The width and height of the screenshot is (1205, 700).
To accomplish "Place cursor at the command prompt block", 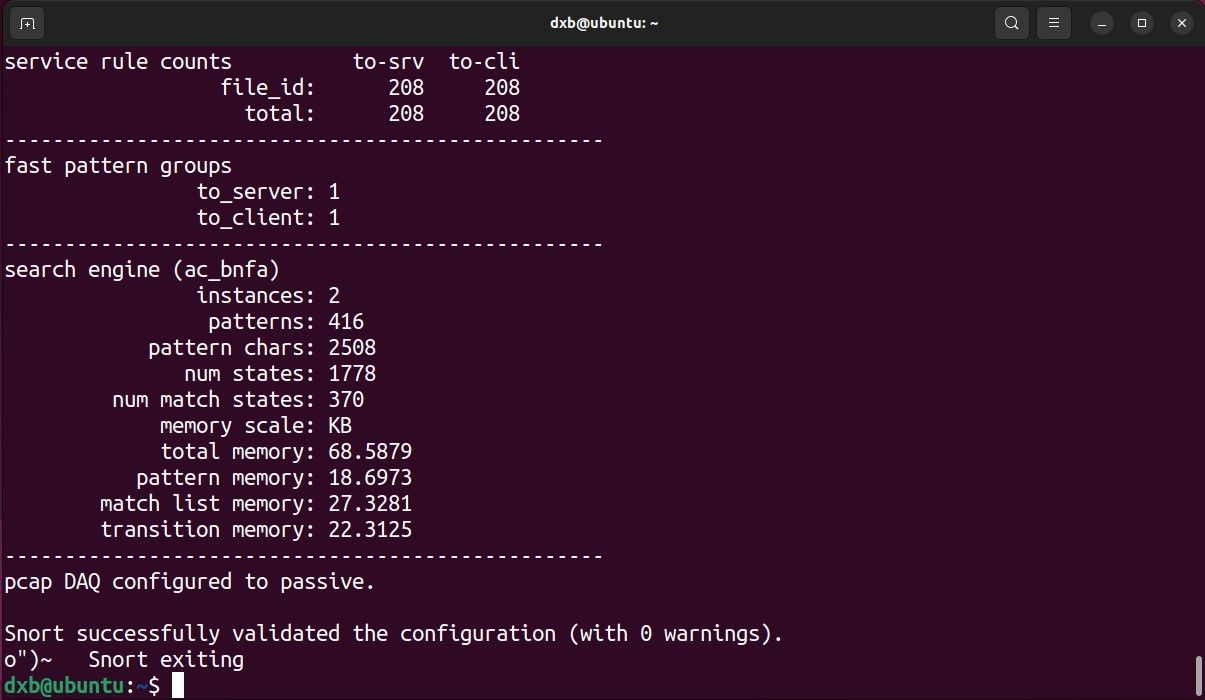I will [x=178, y=686].
